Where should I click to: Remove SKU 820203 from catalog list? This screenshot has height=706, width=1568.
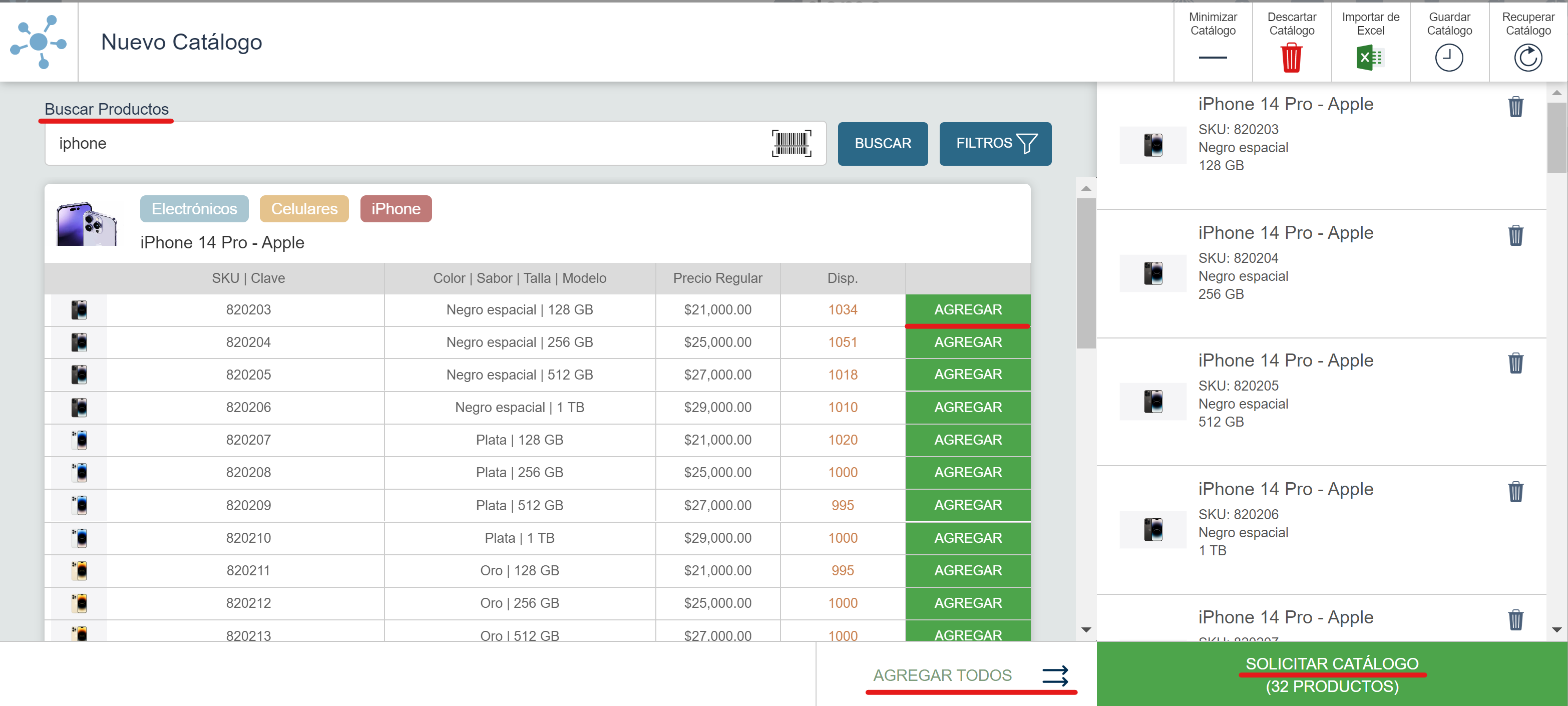(1515, 107)
